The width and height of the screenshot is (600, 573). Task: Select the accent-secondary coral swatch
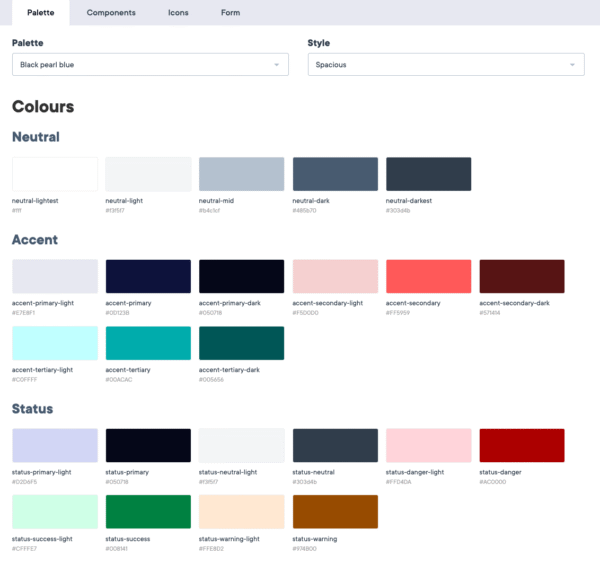coord(428,276)
